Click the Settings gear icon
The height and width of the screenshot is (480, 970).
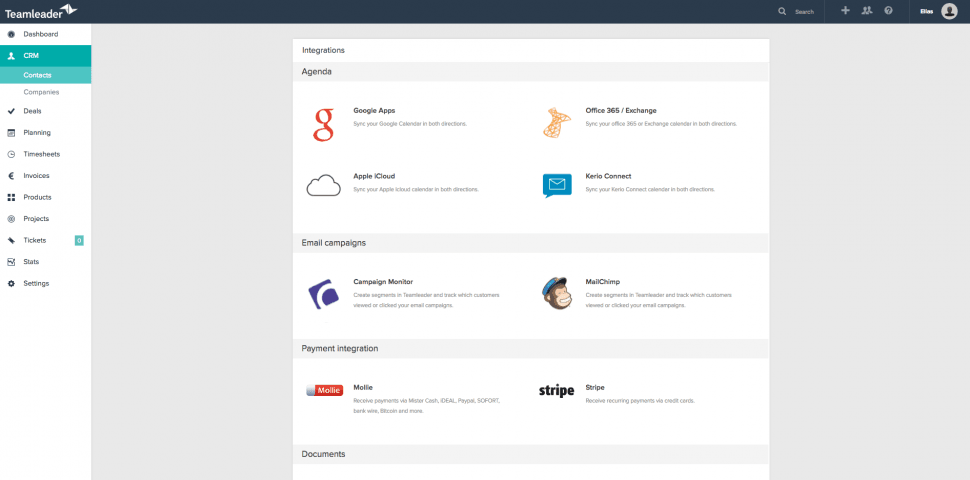coord(11,283)
